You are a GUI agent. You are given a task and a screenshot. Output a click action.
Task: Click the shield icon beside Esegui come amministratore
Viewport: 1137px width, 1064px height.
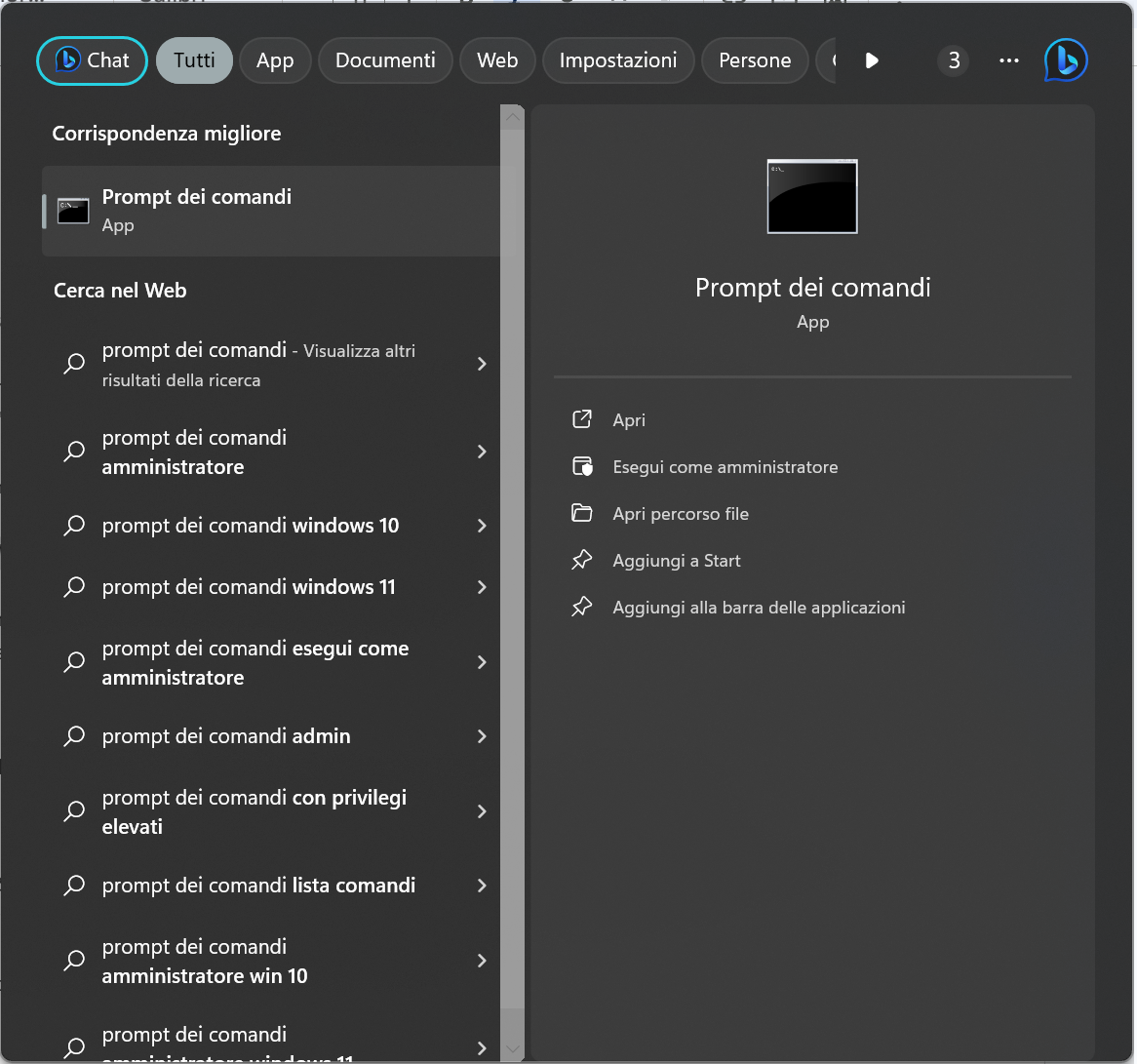pos(581,466)
